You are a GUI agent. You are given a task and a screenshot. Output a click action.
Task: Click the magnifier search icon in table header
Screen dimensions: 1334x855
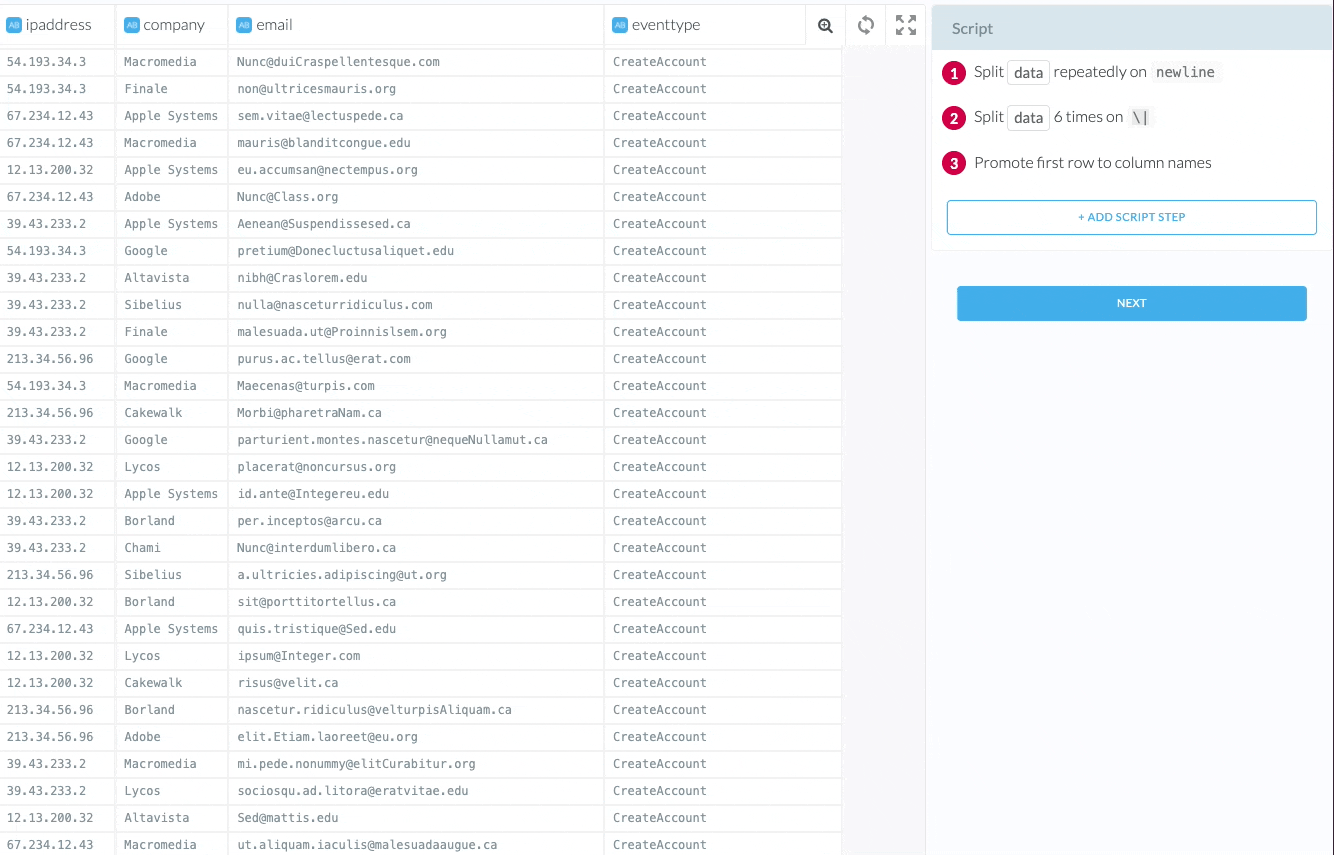825,26
